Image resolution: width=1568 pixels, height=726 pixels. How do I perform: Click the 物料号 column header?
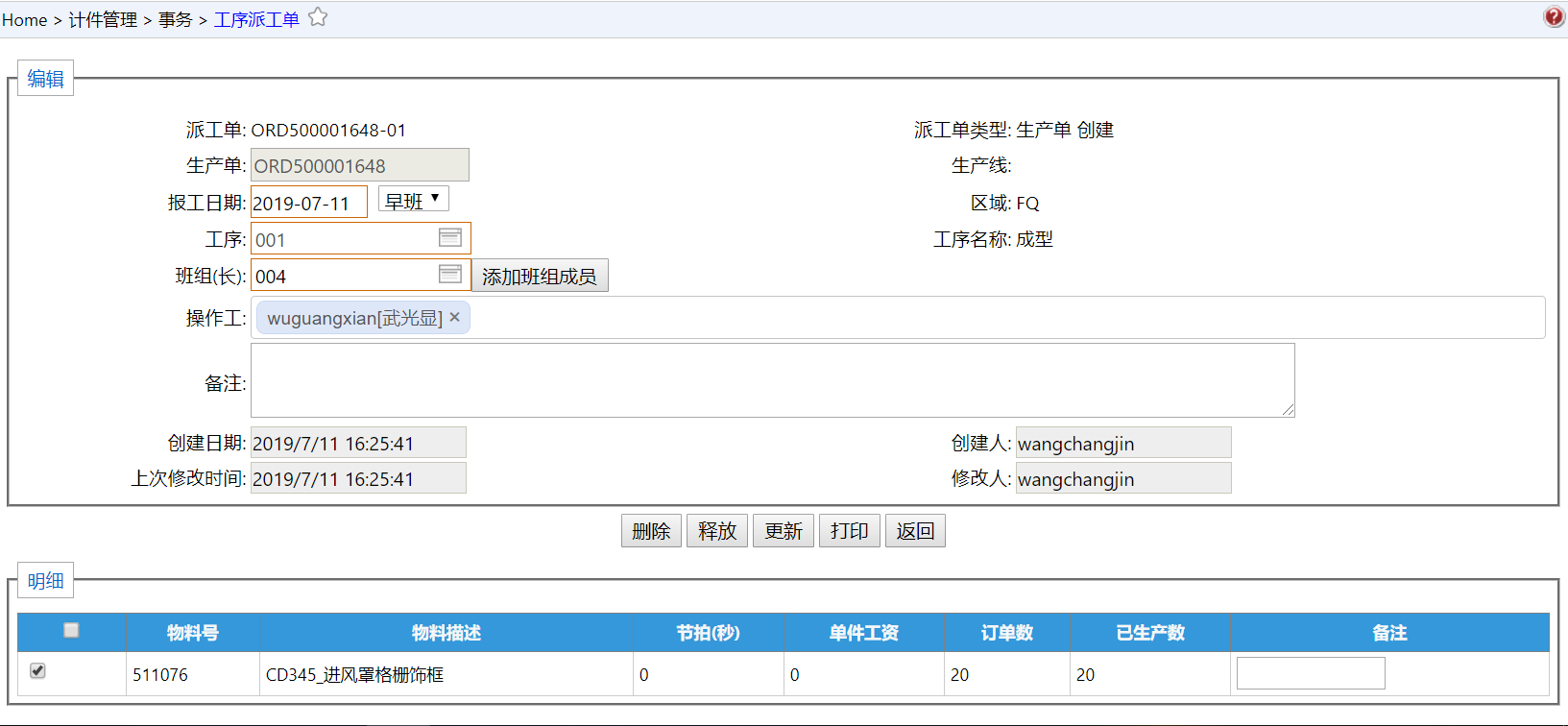pyautogui.click(x=193, y=633)
